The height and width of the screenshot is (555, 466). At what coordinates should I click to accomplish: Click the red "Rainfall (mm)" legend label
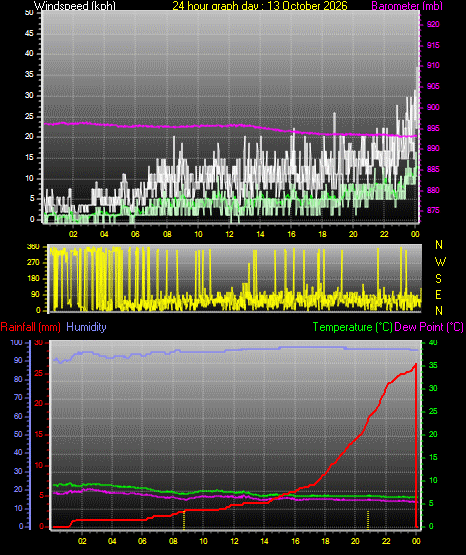click(x=30, y=327)
